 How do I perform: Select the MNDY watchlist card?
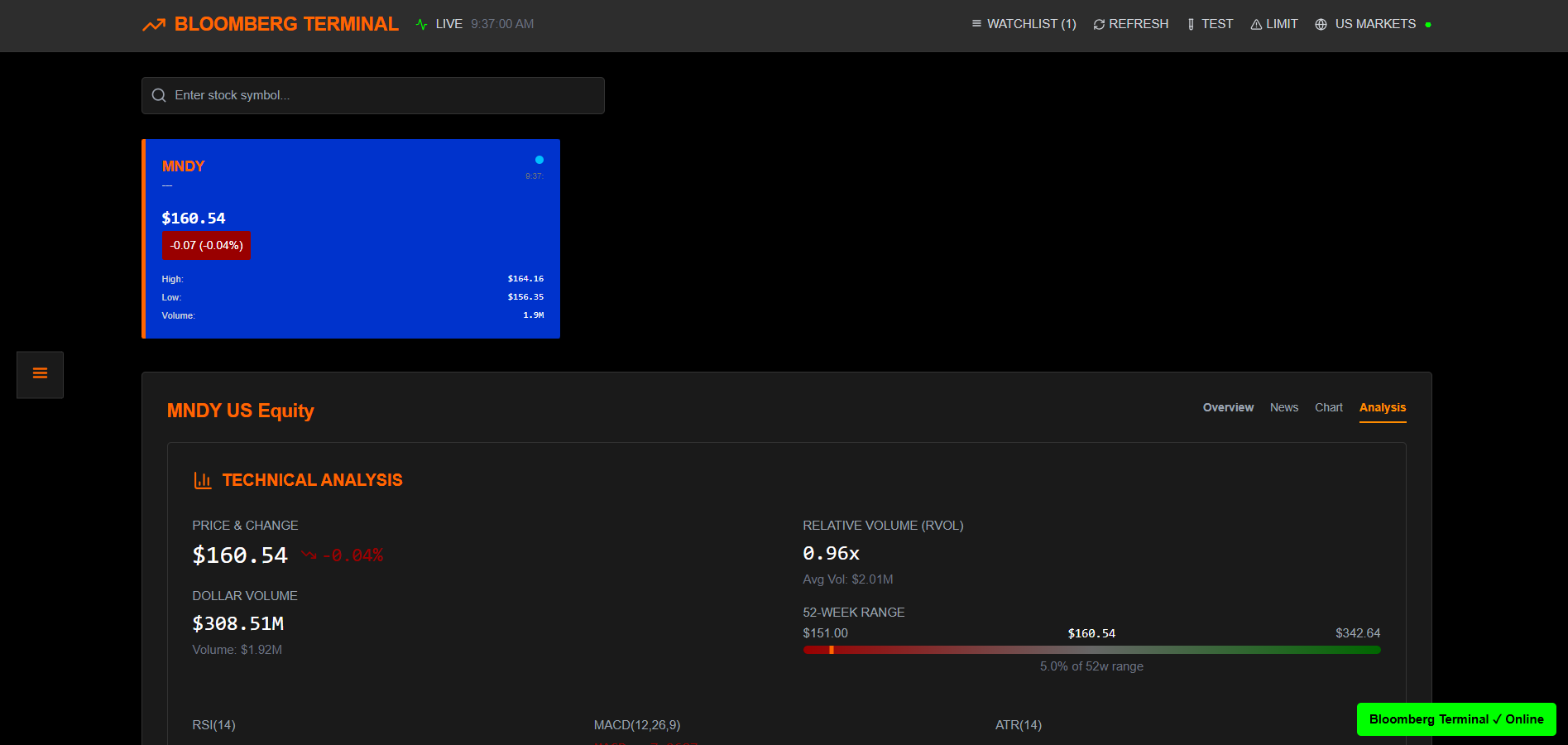351,238
